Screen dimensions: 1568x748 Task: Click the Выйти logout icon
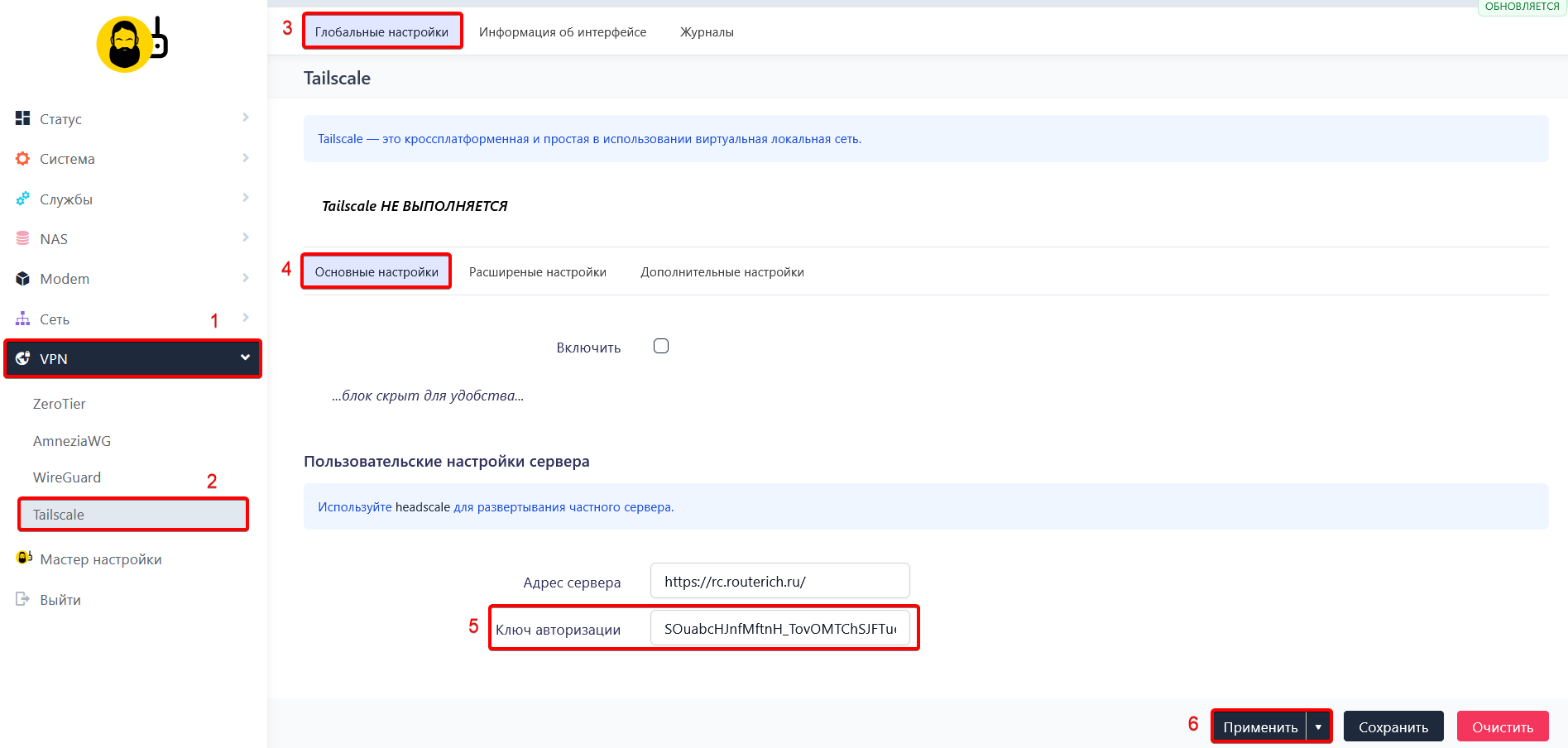pyautogui.click(x=22, y=598)
